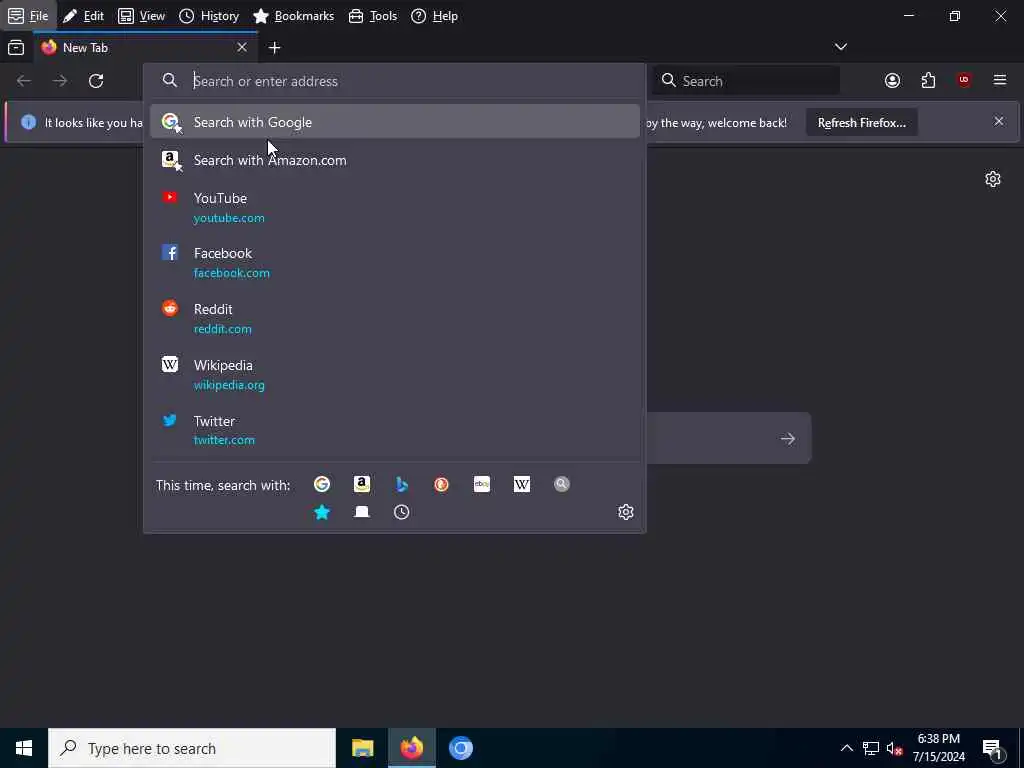This screenshot has width=1024, height=768.
Task: Search bookmarks with the star icon
Action: click(322, 512)
